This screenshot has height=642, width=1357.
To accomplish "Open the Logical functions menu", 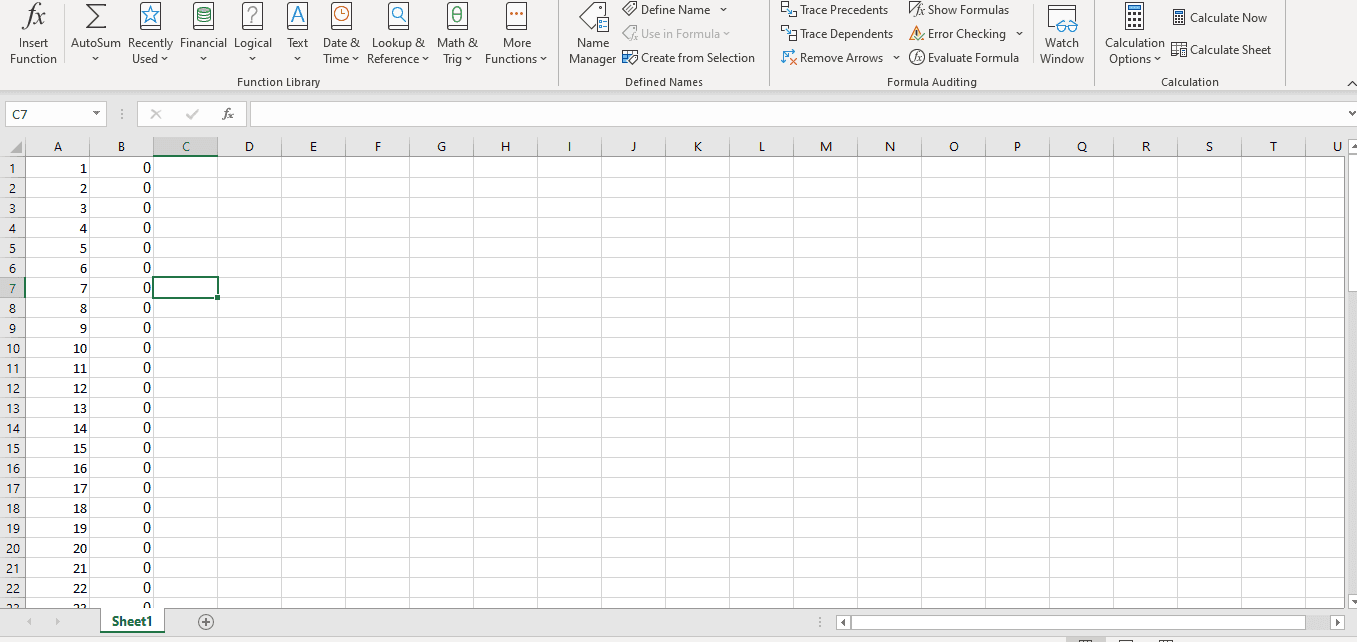I will pos(253,34).
